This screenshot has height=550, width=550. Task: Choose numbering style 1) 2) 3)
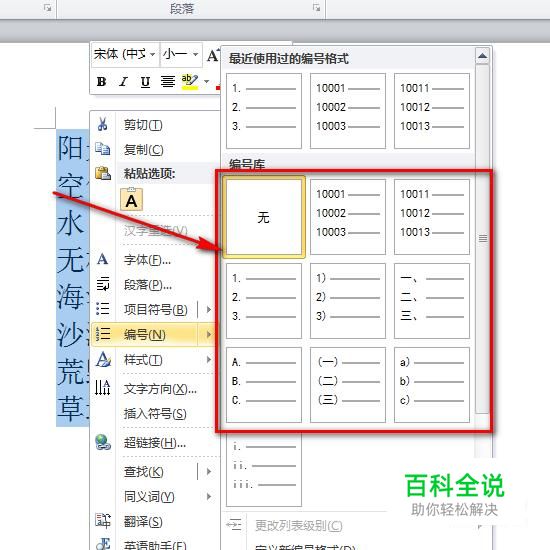(x=348, y=301)
